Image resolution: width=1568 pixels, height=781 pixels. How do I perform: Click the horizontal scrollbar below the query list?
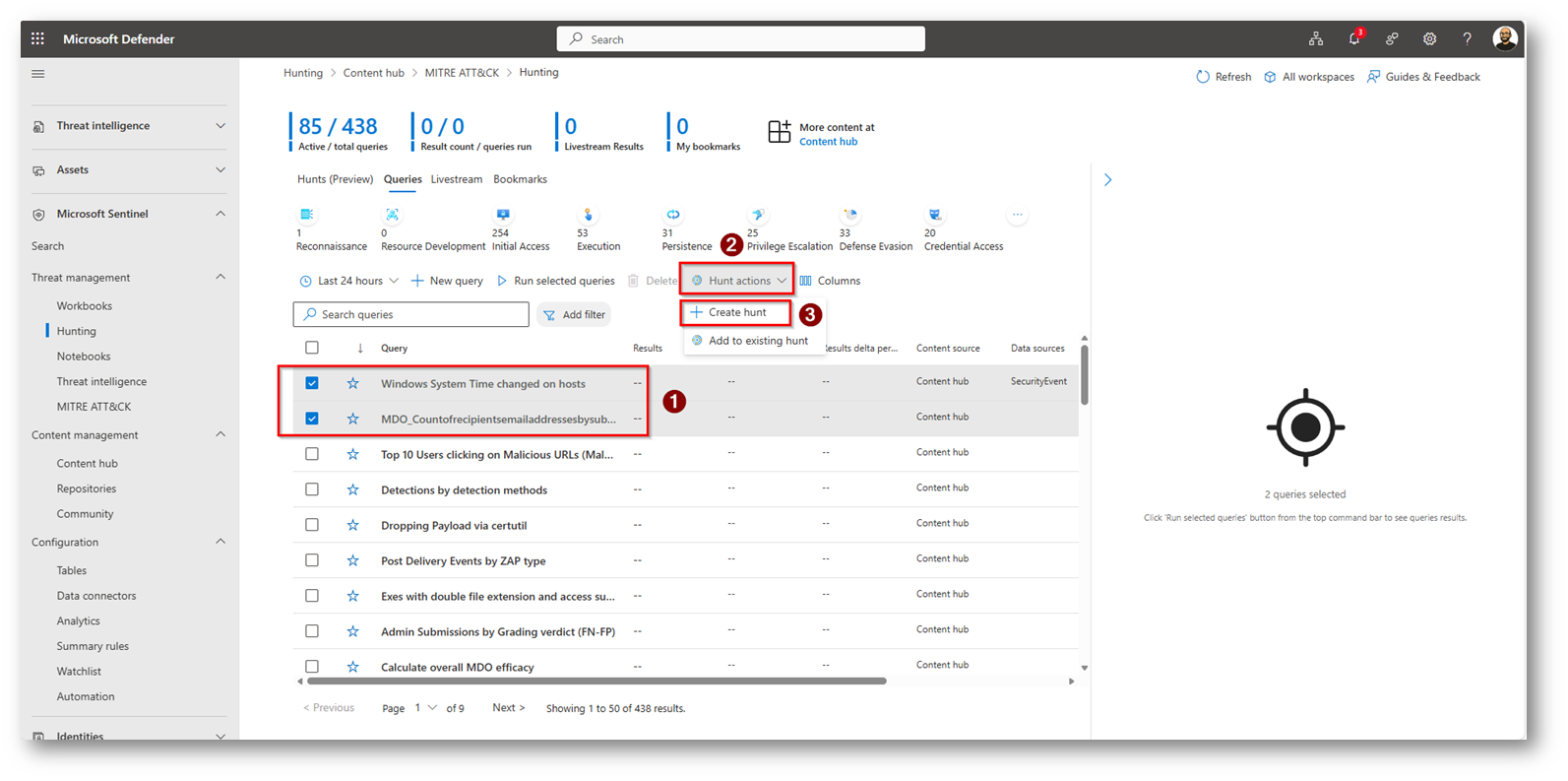[596, 681]
